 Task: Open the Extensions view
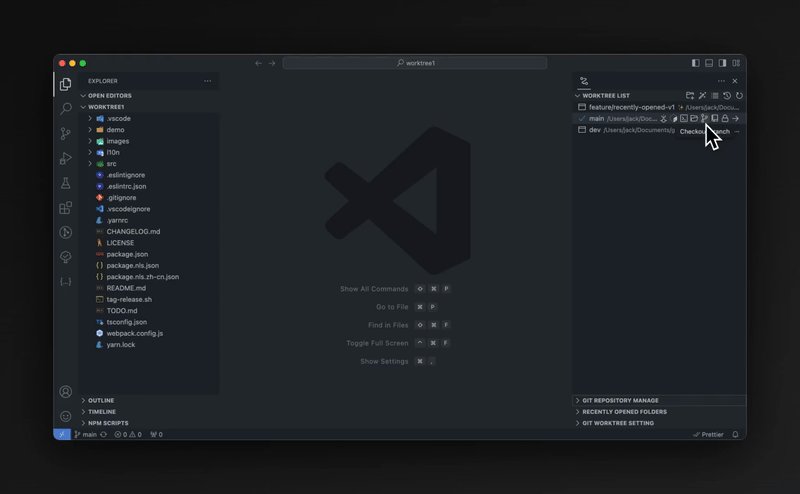[65, 208]
